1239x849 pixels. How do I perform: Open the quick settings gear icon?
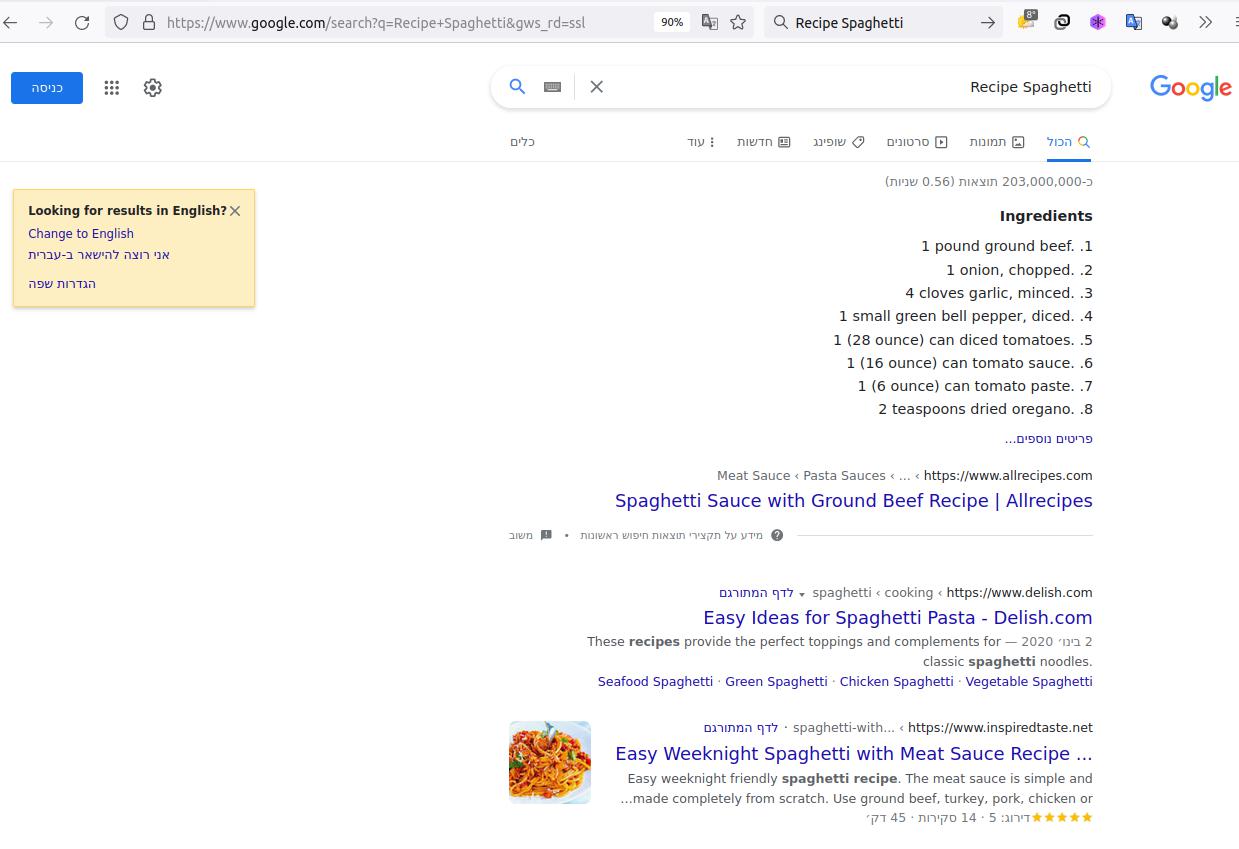pyautogui.click(x=152, y=87)
